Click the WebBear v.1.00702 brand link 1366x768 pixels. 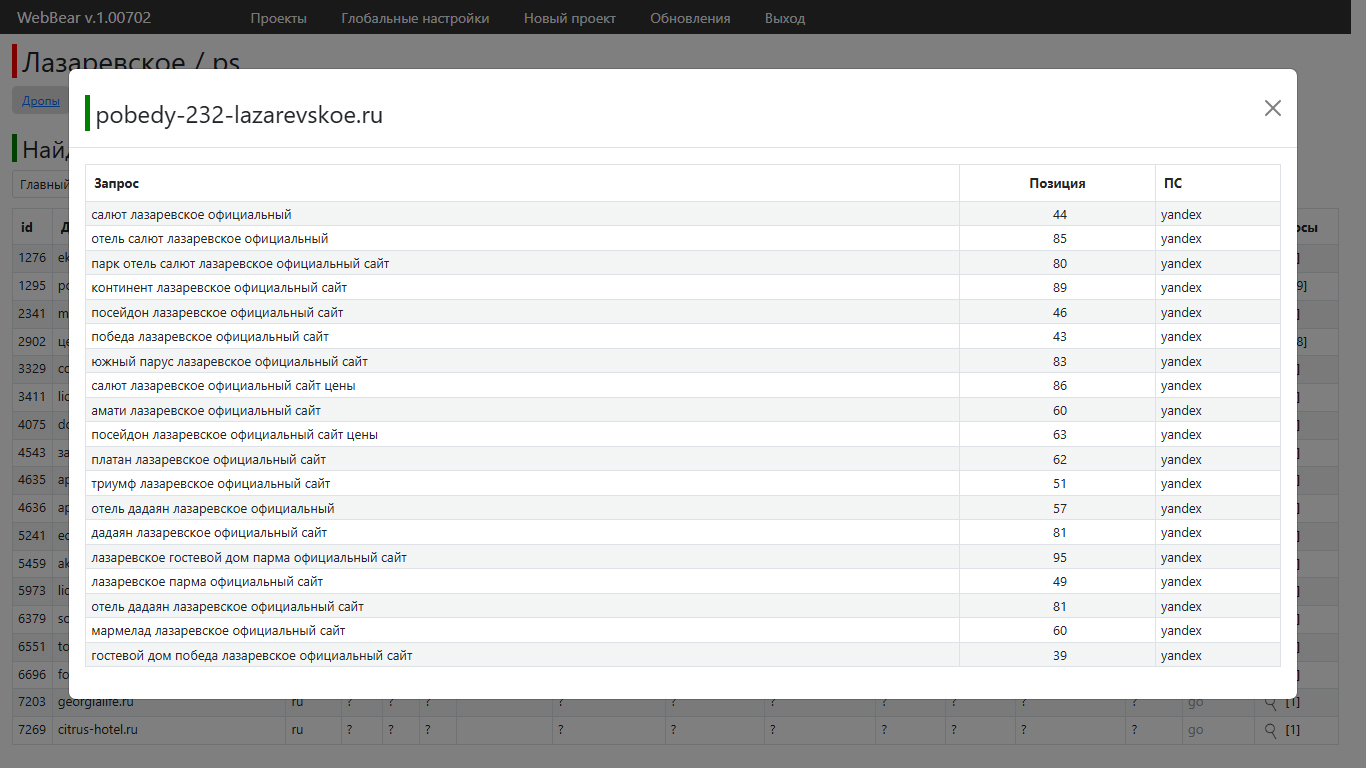click(84, 18)
